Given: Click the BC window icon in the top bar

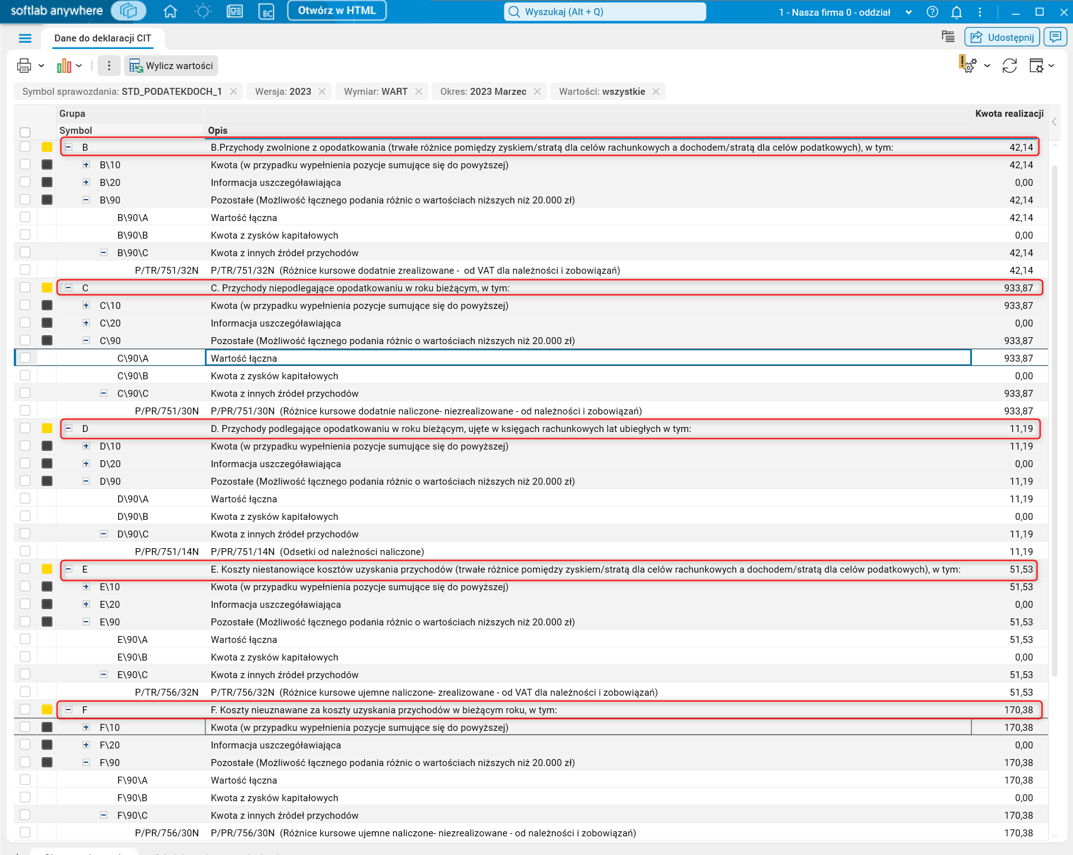Looking at the screenshot, I should pos(266,12).
